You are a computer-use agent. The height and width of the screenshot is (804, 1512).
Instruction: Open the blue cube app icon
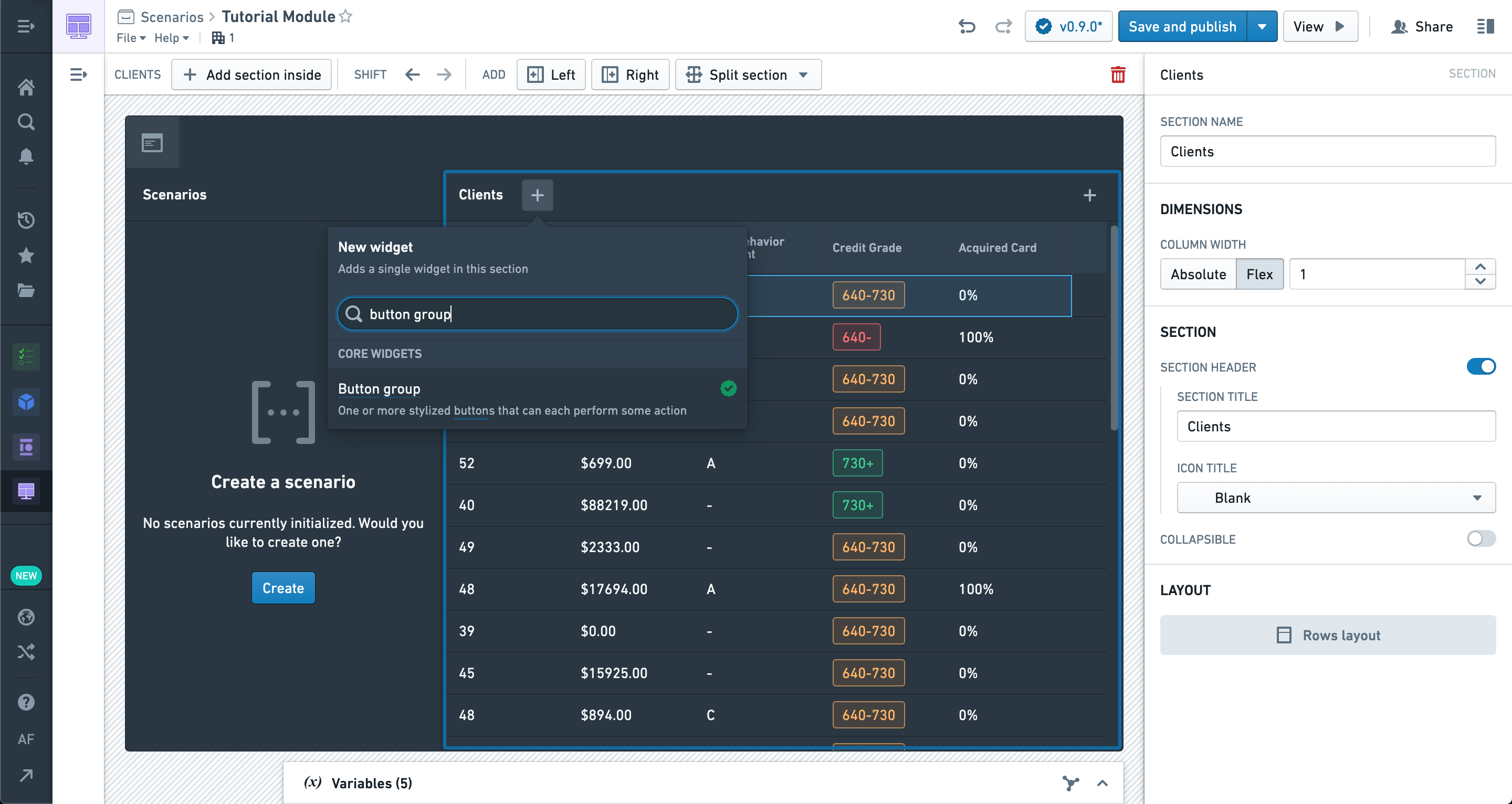26,402
